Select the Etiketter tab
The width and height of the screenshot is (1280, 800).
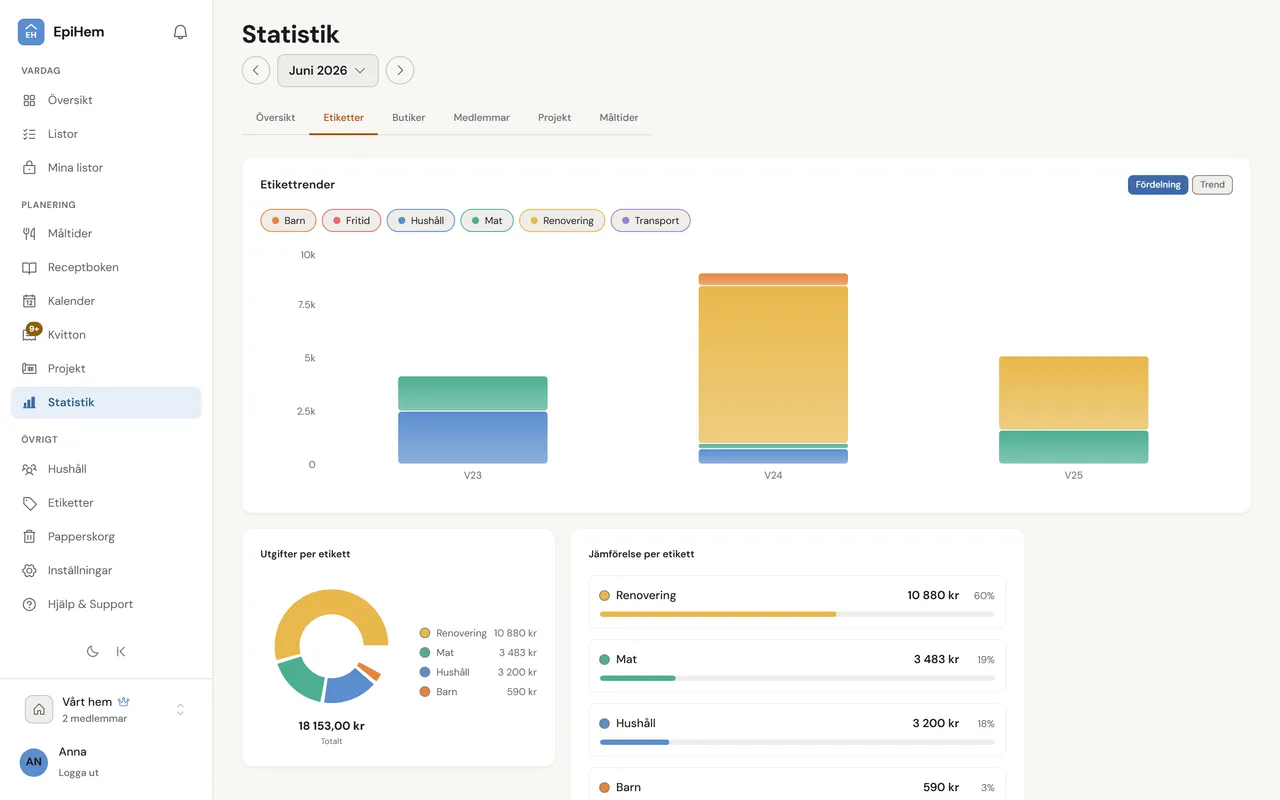[343, 118]
